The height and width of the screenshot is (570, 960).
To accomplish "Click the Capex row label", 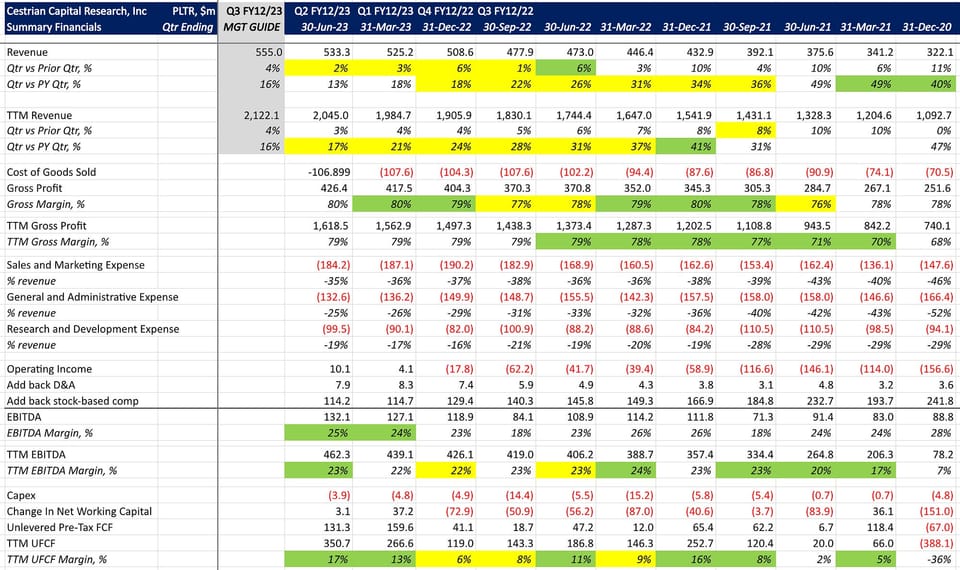I will point(21,495).
